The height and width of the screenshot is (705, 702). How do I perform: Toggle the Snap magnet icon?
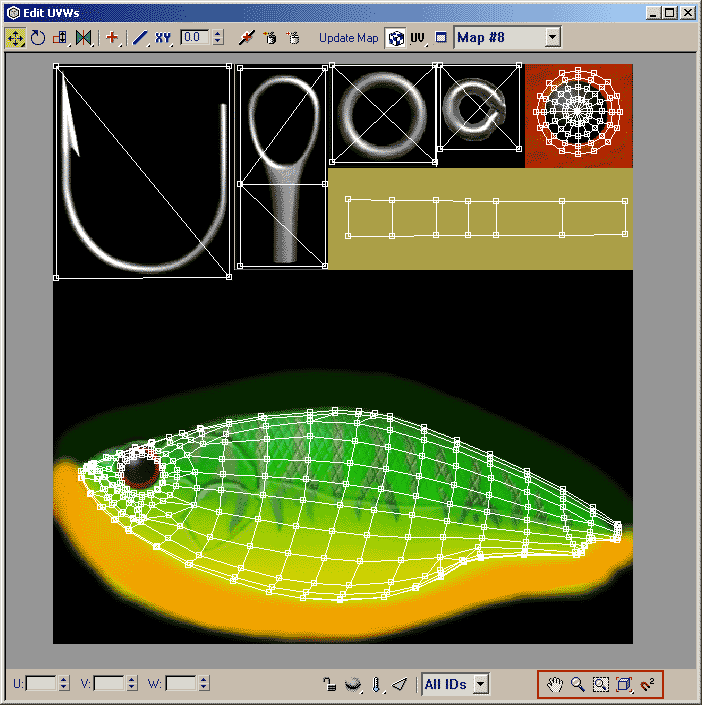pyautogui.click(x=648, y=685)
